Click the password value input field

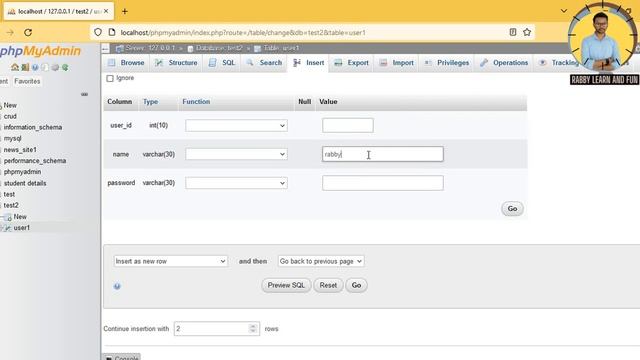coord(382,183)
